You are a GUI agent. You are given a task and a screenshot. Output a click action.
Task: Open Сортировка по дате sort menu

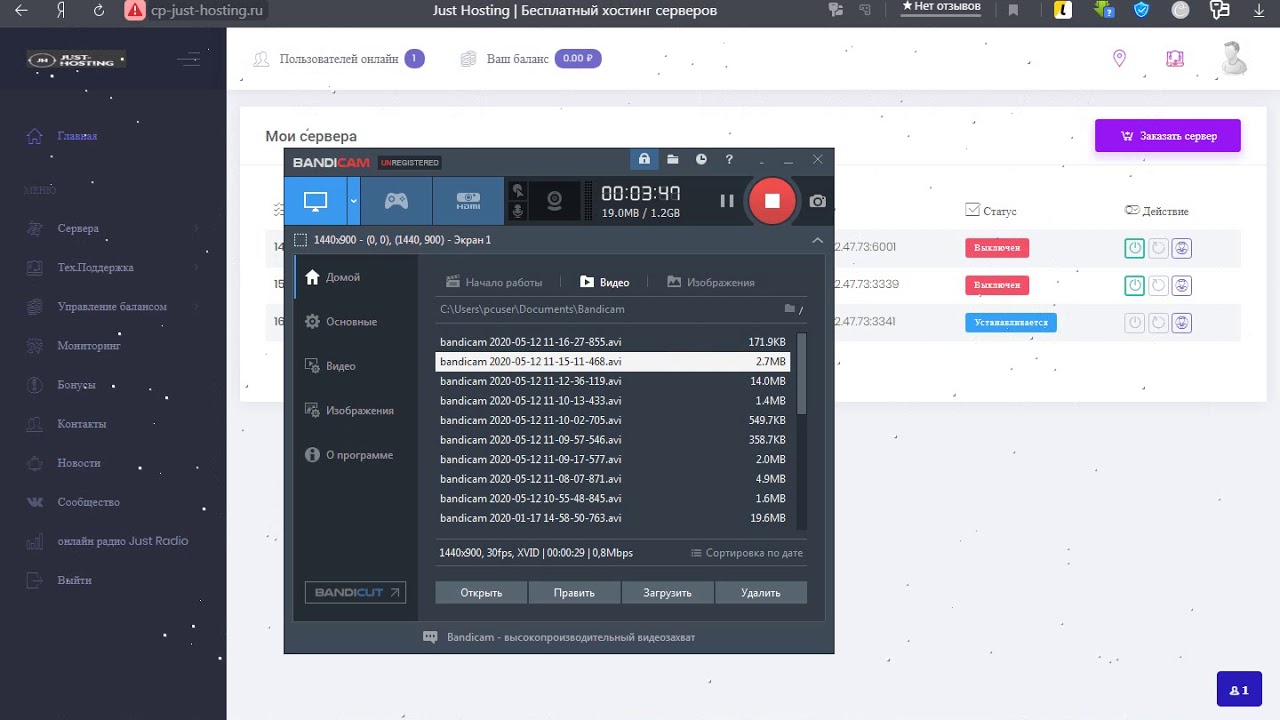(x=747, y=553)
